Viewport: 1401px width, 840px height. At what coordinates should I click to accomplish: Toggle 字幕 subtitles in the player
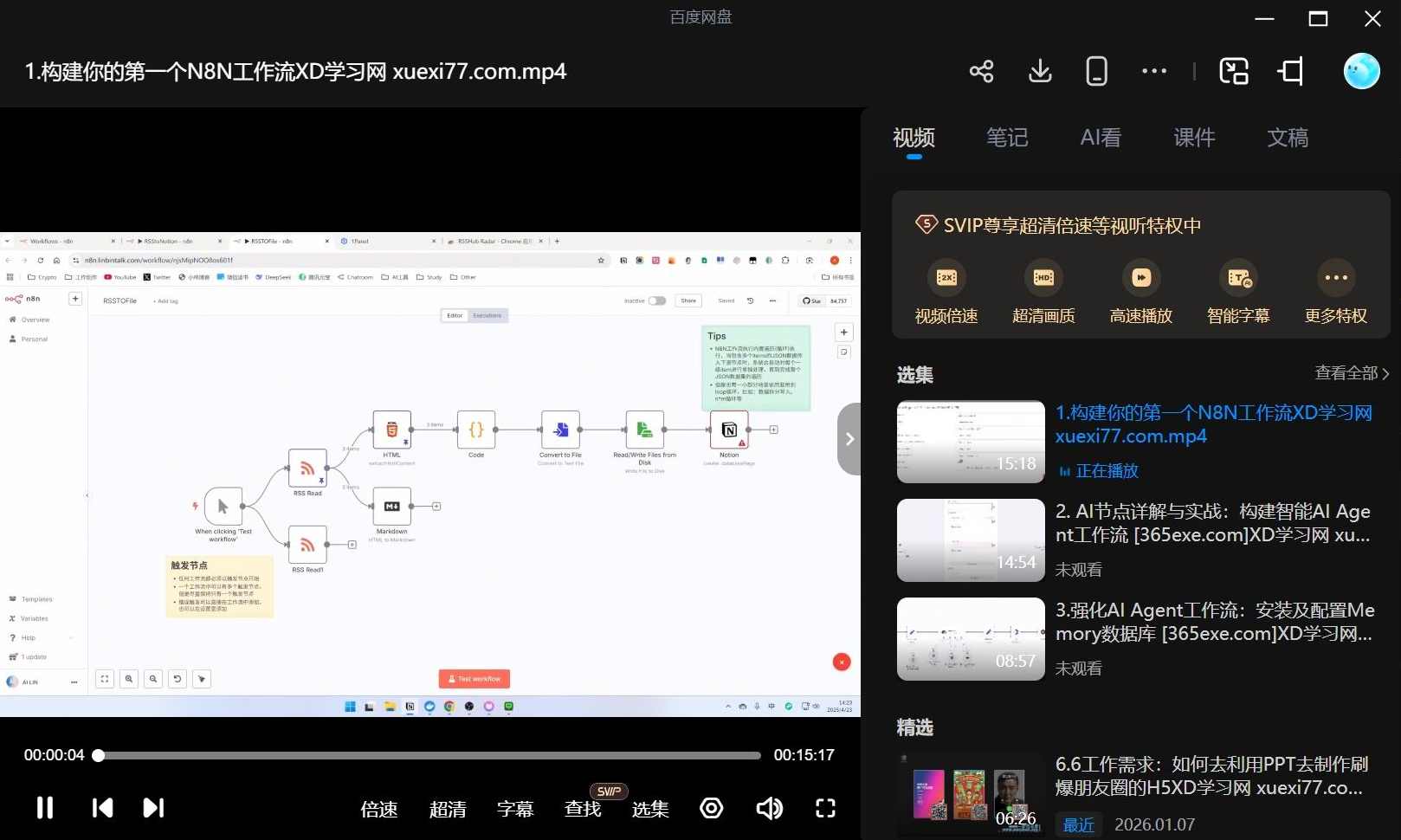(x=515, y=809)
